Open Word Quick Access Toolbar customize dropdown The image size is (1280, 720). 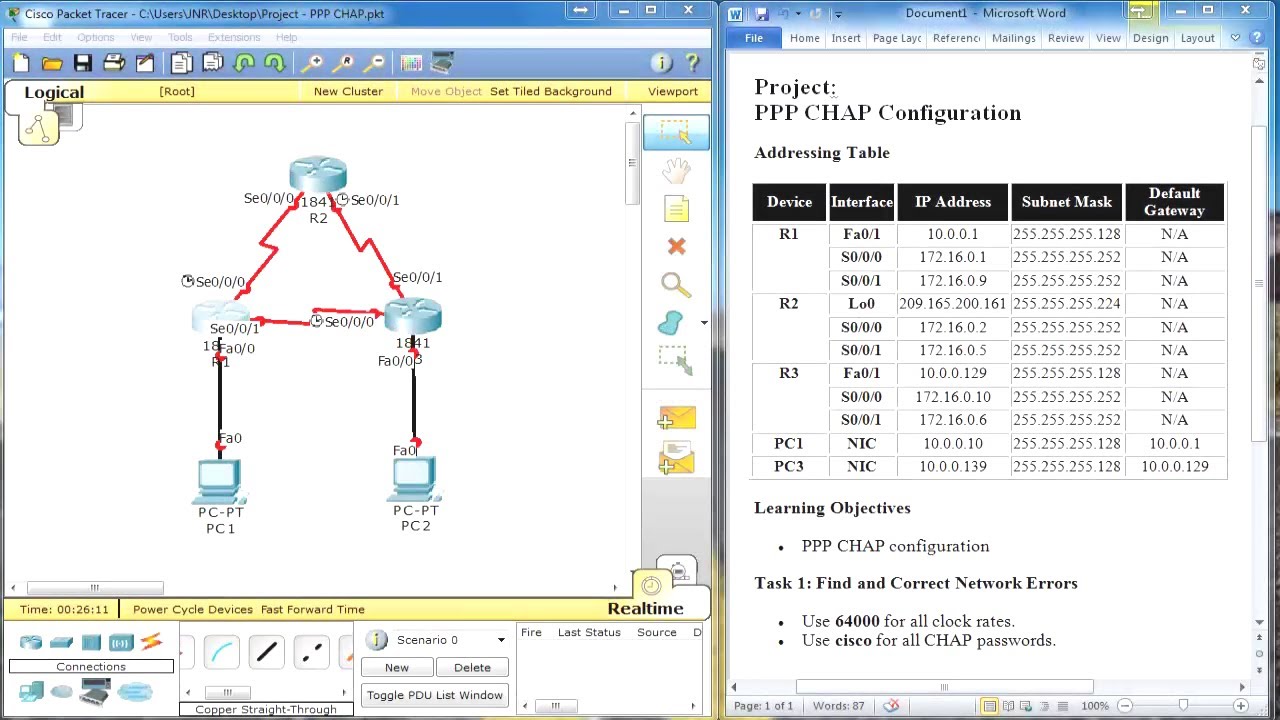tap(838, 14)
